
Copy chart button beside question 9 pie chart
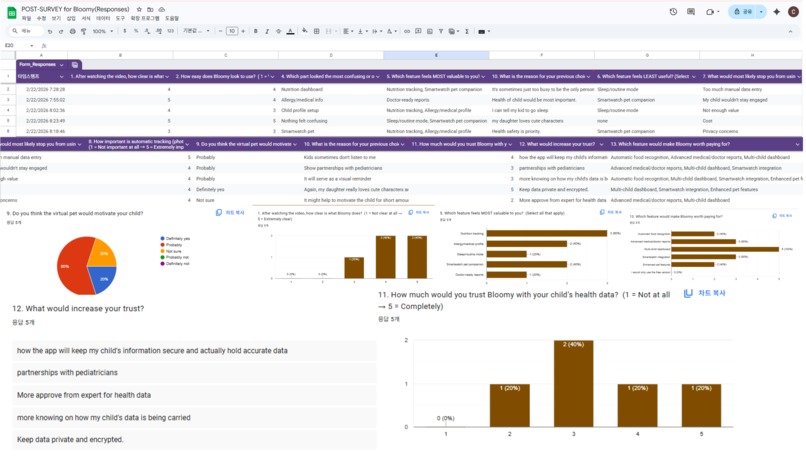[x=230, y=213]
